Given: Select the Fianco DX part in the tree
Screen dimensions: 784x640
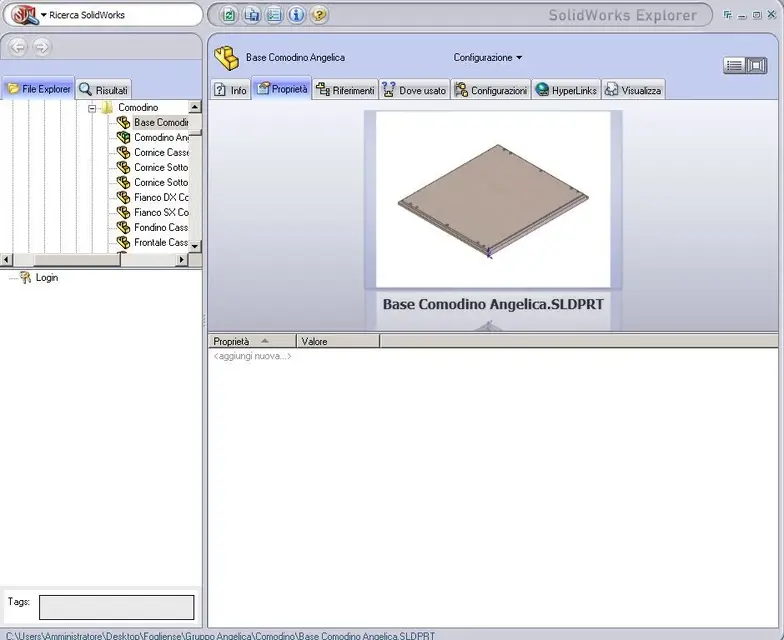Looking at the screenshot, I should tap(161, 198).
